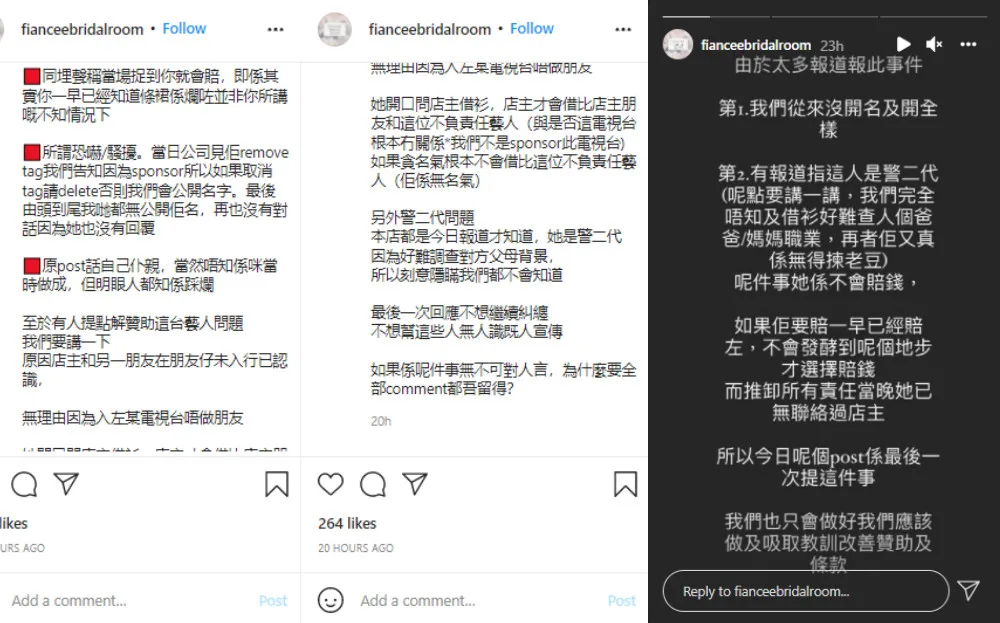Follow fianceebridalroom on the middle post
Viewport: 1000px width, 623px height.
click(x=532, y=29)
